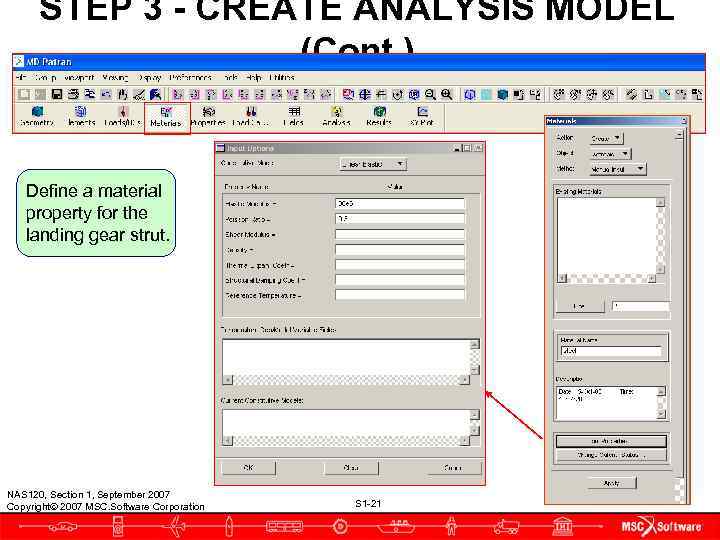This screenshot has width=720, height=540.
Task: Open the Constitutive Model dropdown
Action: point(373,164)
